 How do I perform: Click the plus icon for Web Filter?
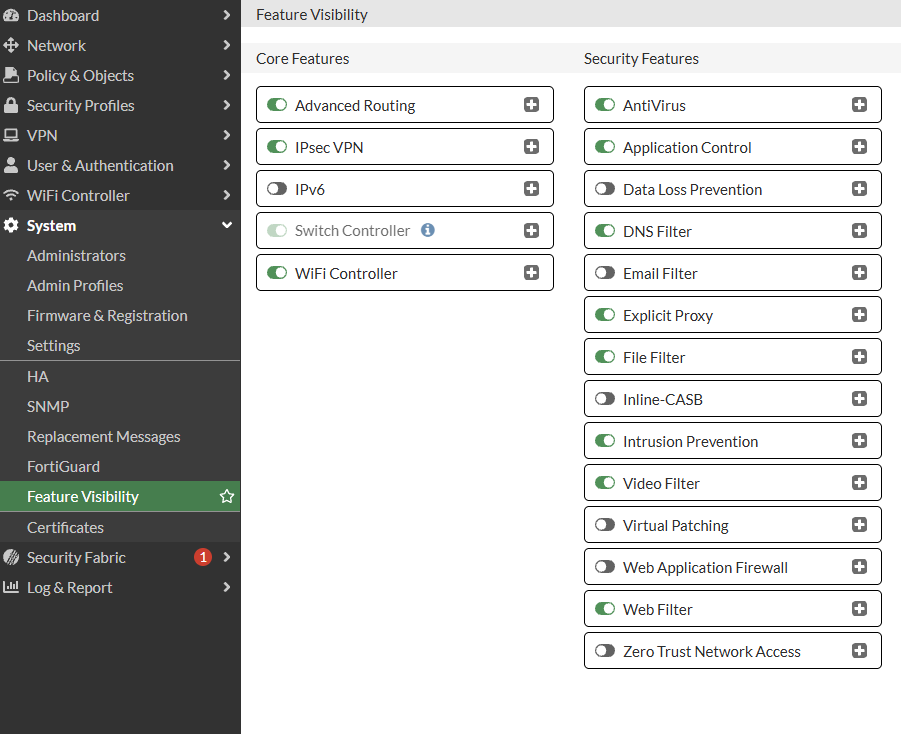pos(859,609)
